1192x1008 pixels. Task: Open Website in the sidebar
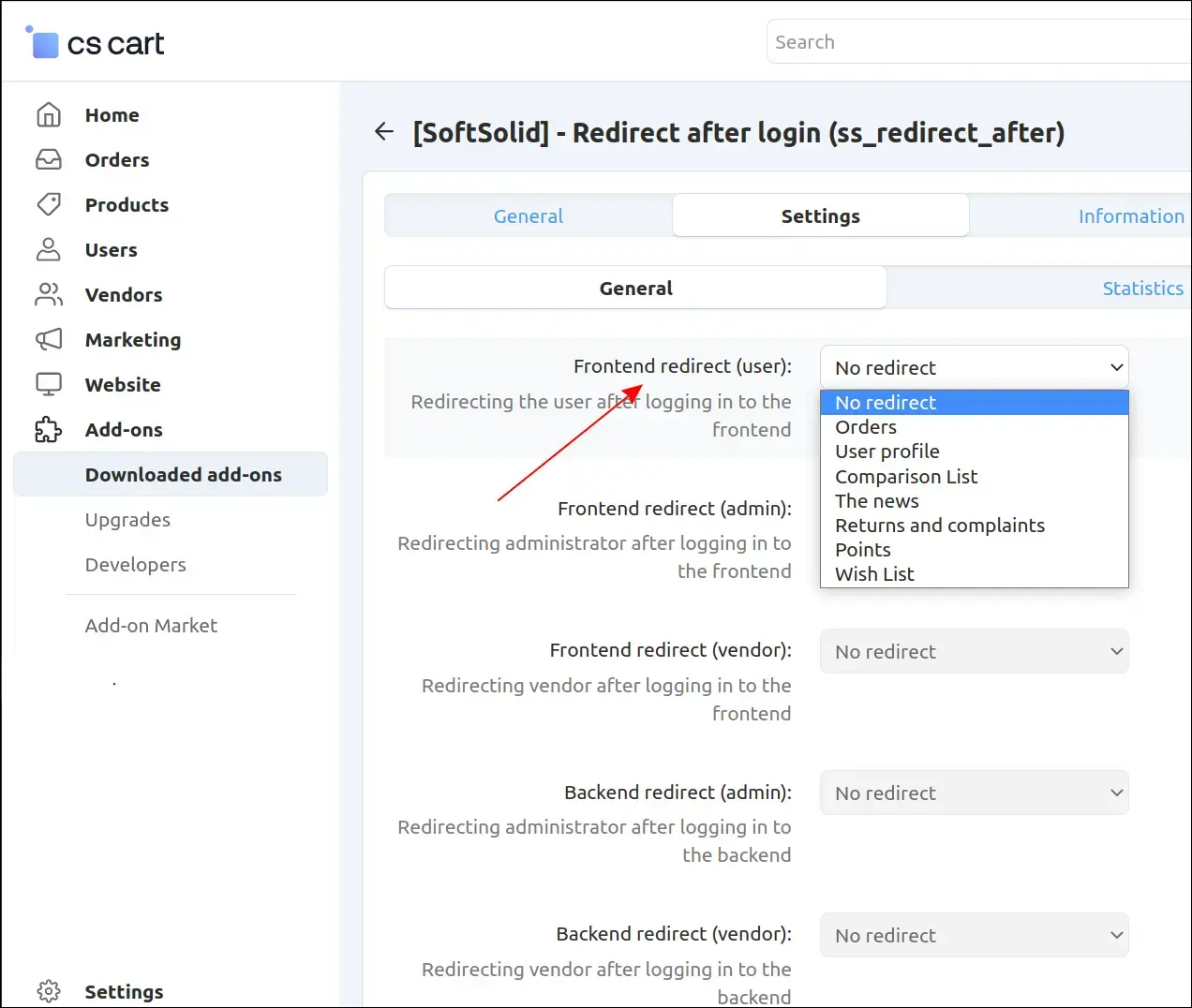123,384
